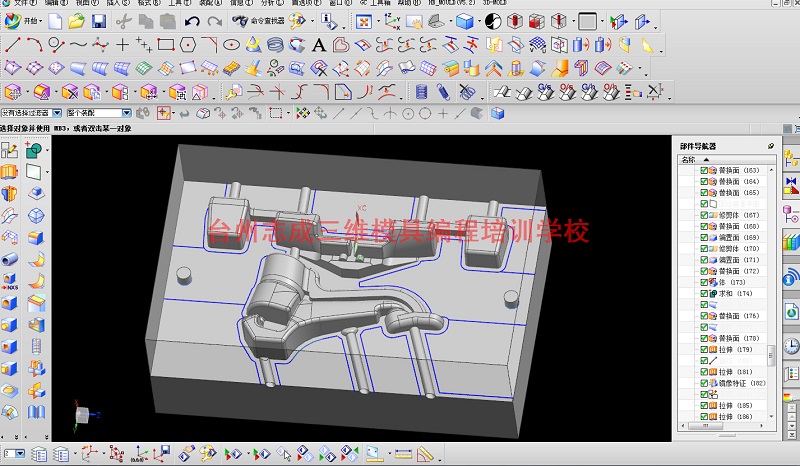This screenshot has width=800, height=466.
Task: Select 替换面 (176) in navigator
Action: pyautogui.click(x=739, y=316)
